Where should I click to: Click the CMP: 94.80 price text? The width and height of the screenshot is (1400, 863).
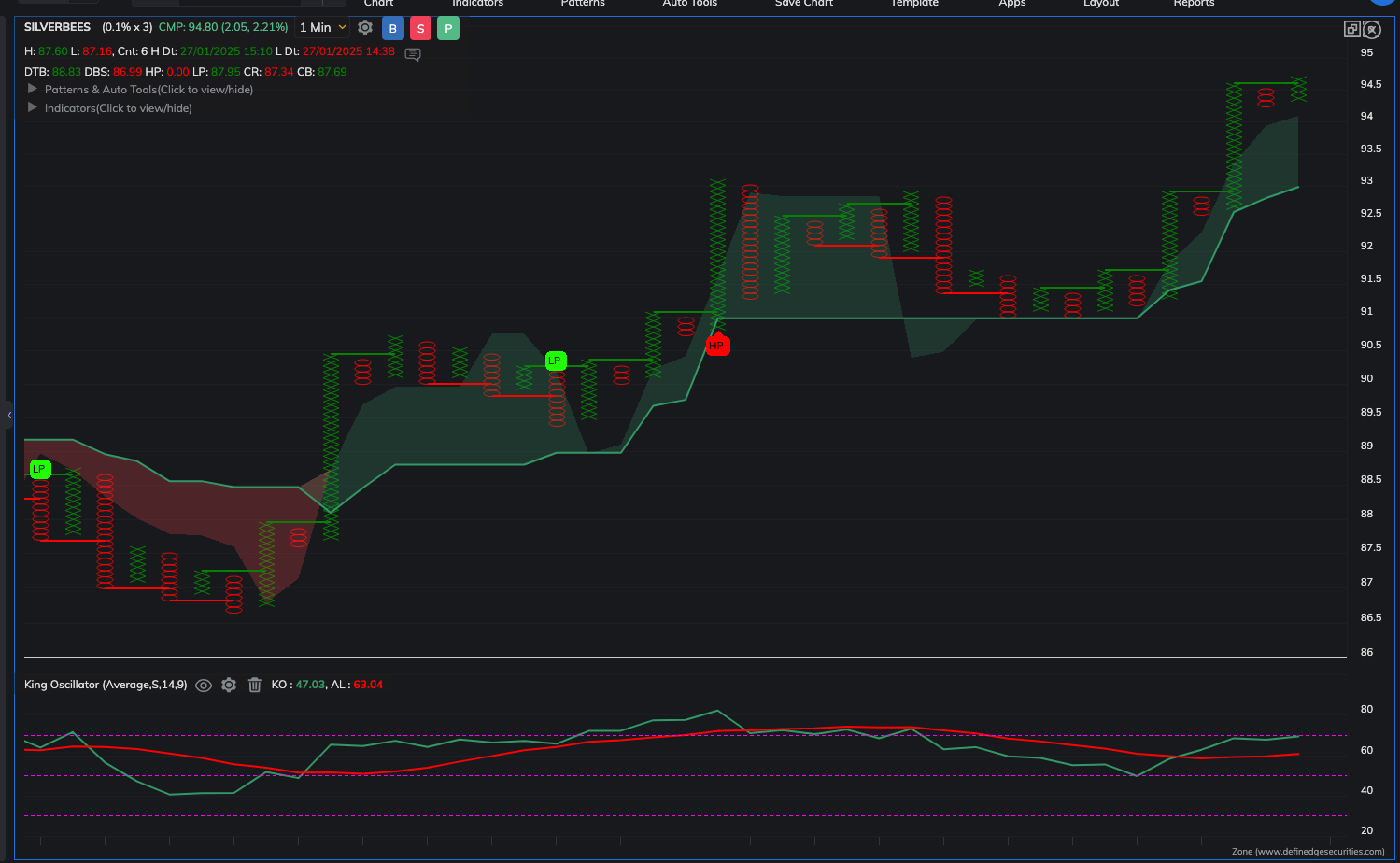(x=223, y=27)
